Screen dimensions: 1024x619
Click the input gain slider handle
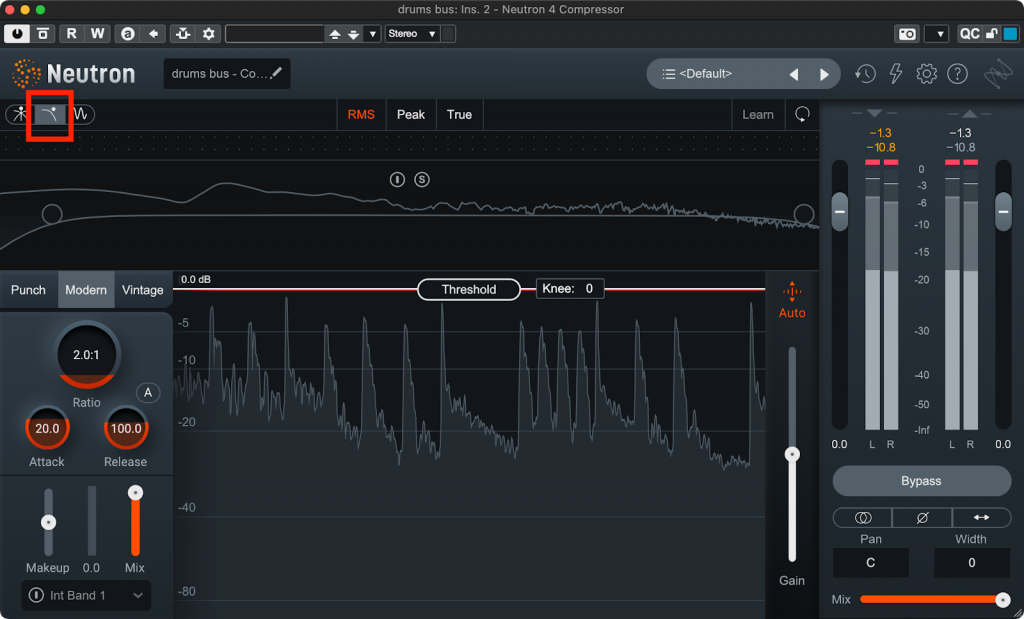pyautogui.click(x=840, y=212)
